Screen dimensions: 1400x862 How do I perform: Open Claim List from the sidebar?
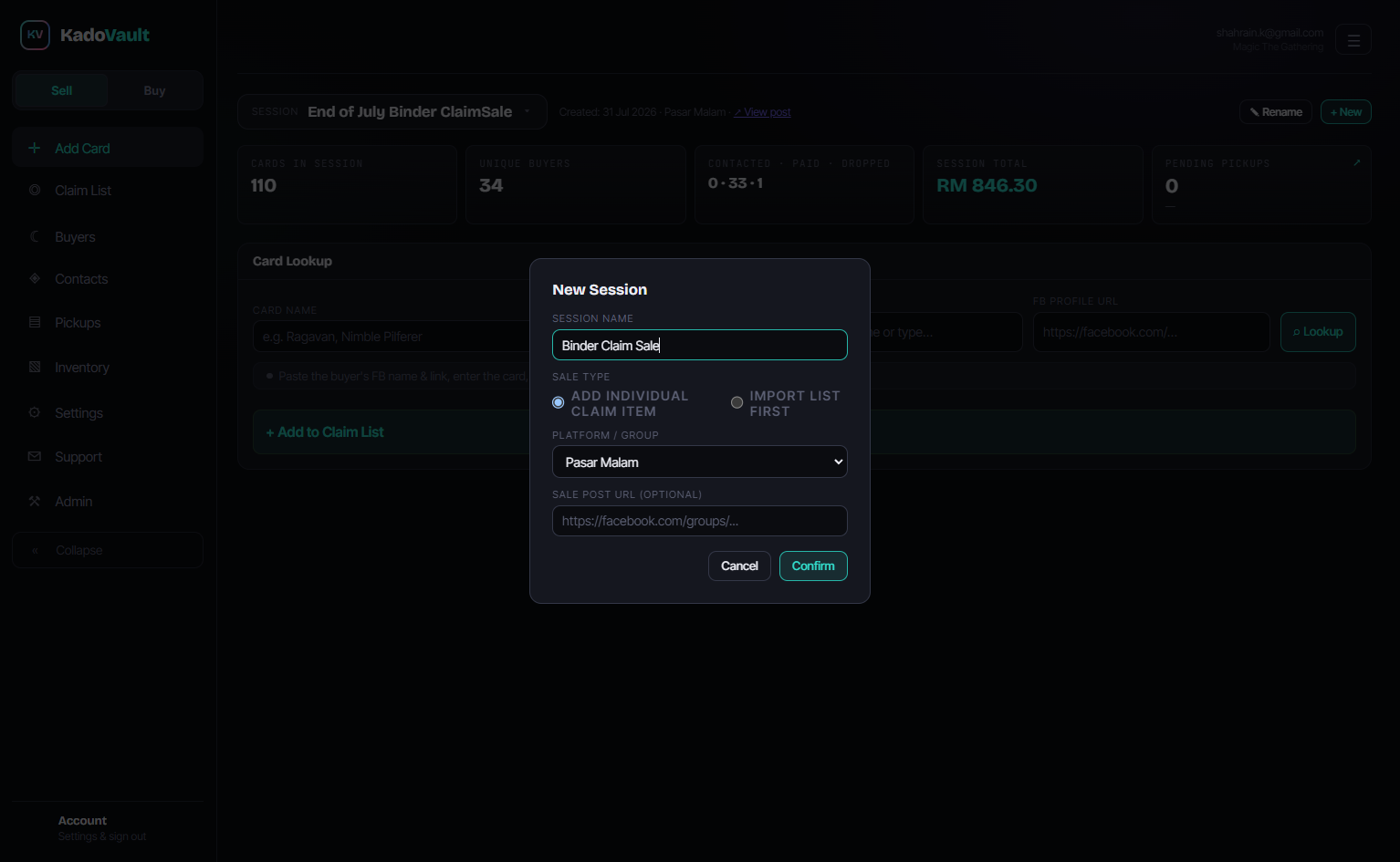[108, 190]
